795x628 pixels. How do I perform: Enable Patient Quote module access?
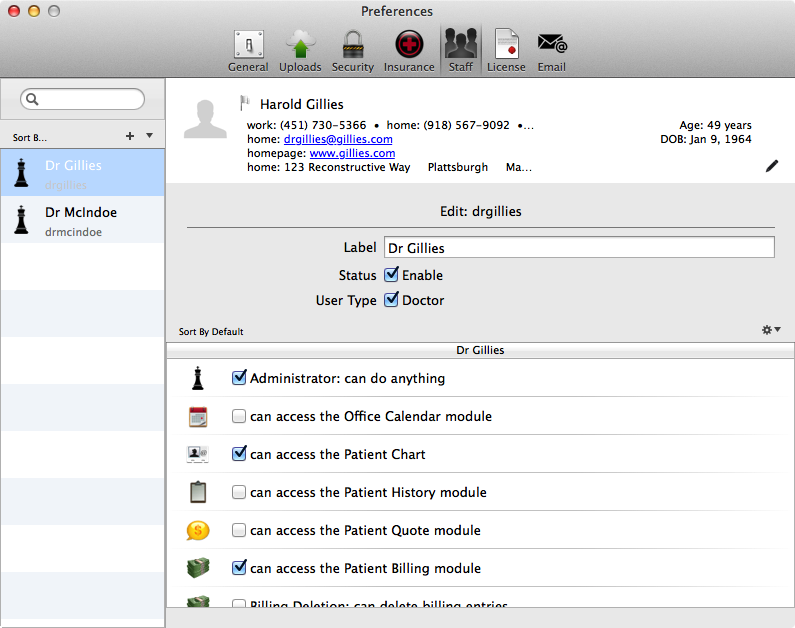pyautogui.click(x=239, y=530)
